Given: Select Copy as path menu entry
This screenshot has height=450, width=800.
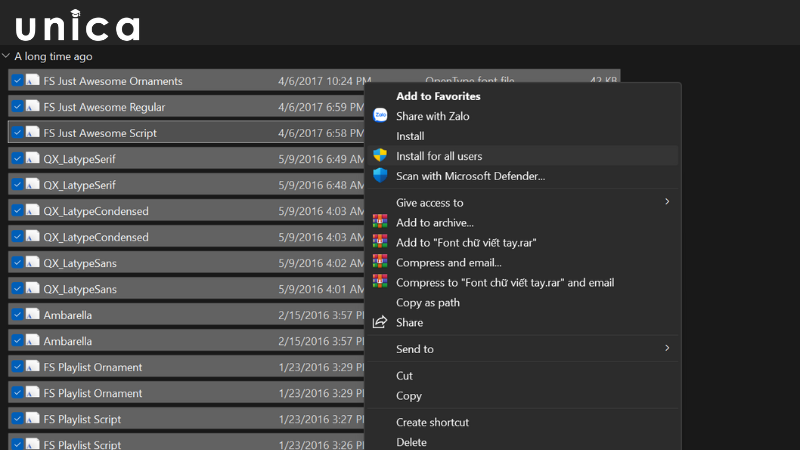Looking at the screenshot, I should click(428, 302).
